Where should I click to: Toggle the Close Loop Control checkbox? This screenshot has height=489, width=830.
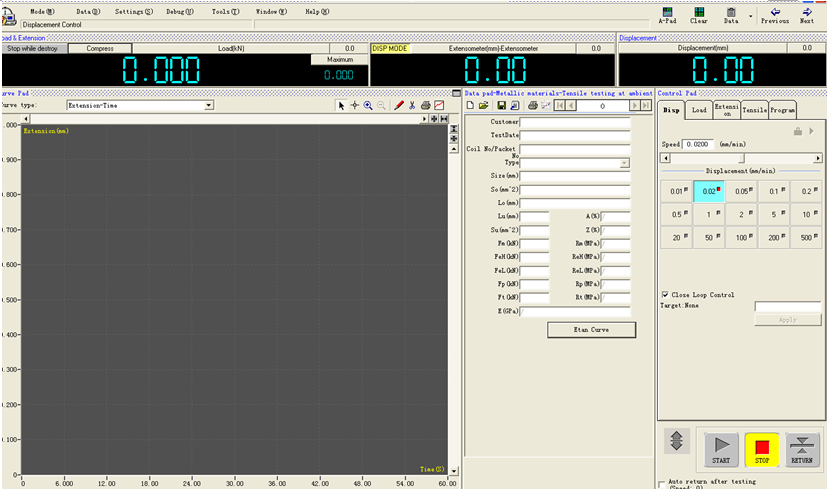[665, 295]
